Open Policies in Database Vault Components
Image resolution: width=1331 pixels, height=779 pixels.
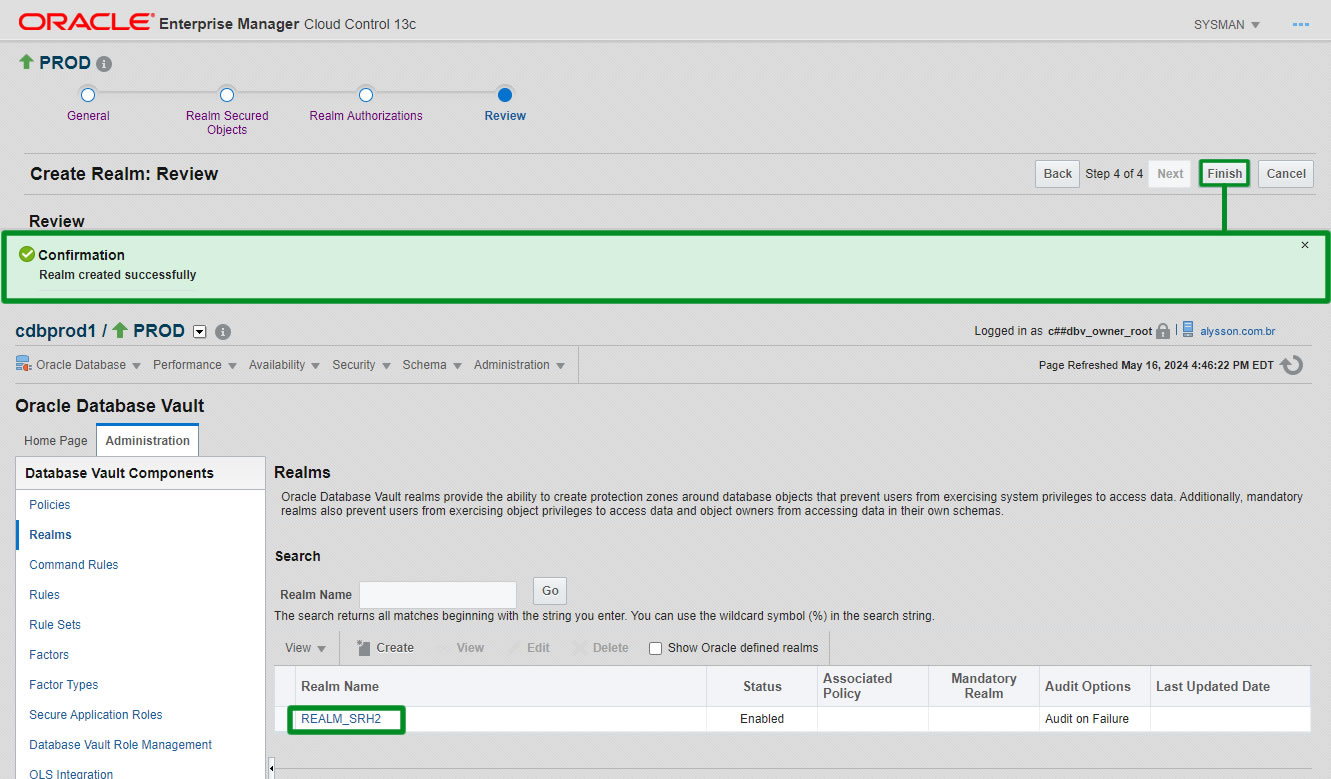pyautogui.click(x=50, y=505)
